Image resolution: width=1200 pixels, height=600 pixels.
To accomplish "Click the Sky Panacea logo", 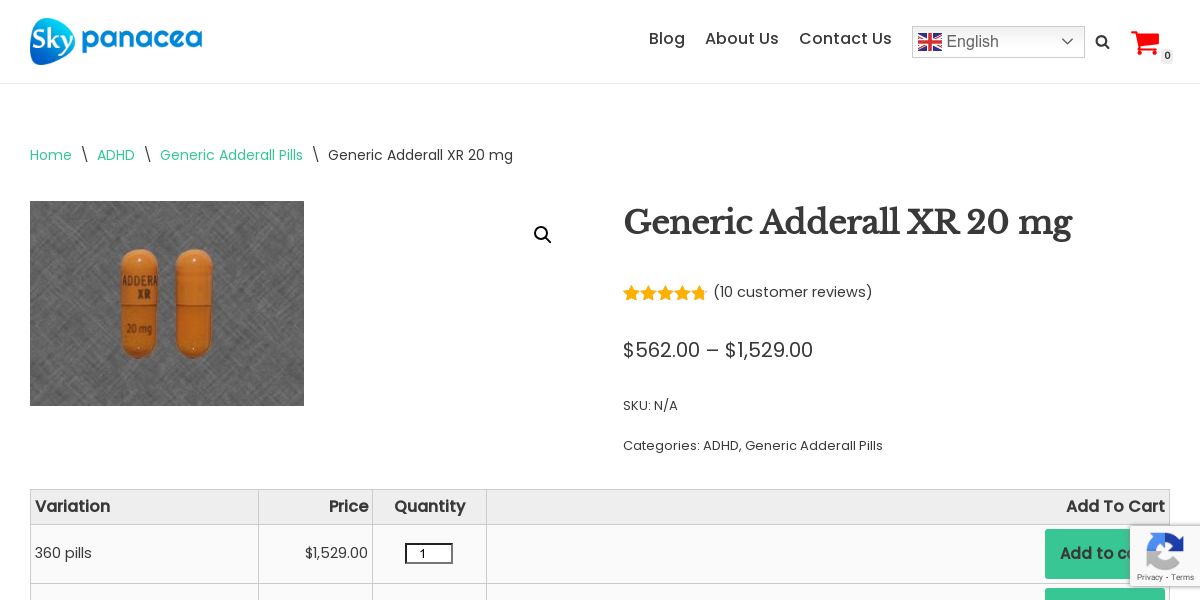I will [116, 41].
